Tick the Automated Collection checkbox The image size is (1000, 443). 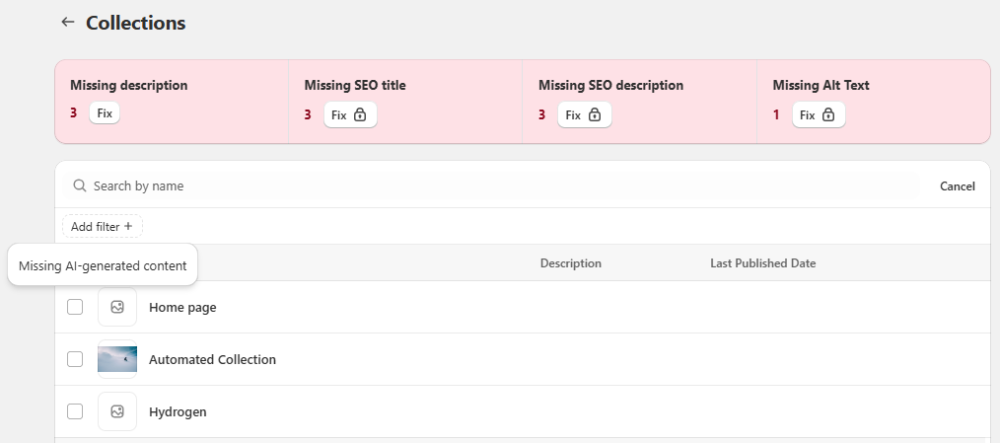pos(75,359)
